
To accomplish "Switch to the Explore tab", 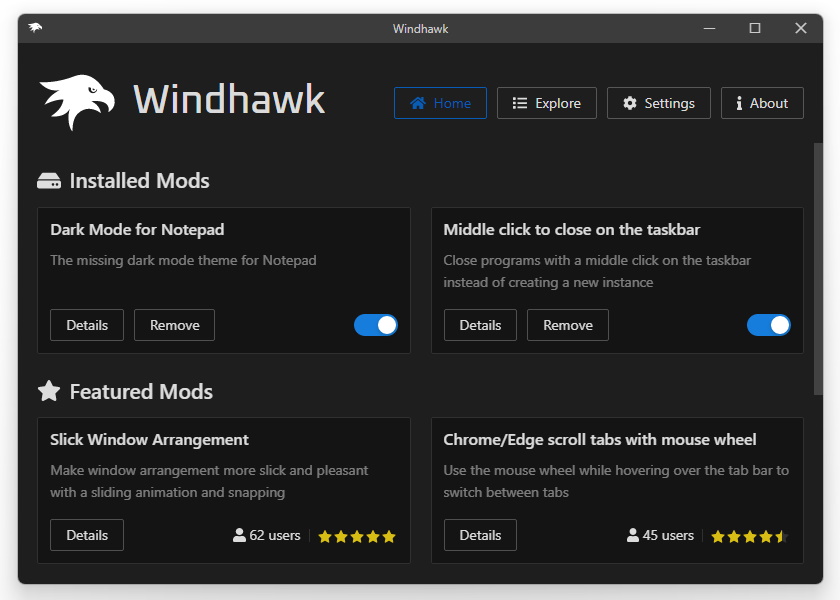I will tap(546, 102).
